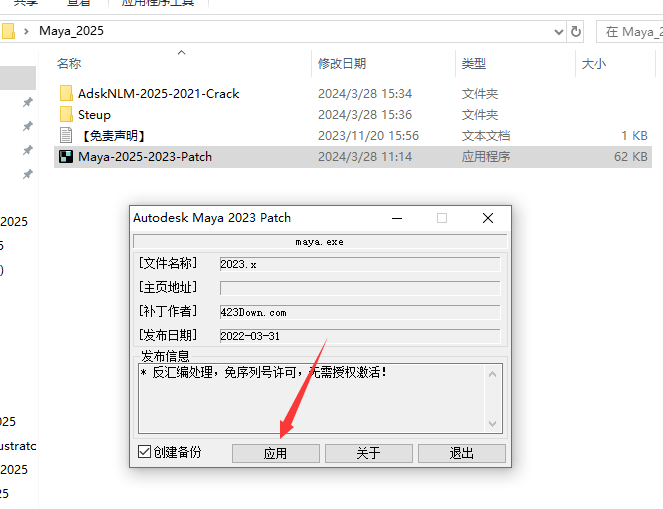Click the release info text in 发布信息 box

[263, 372]
